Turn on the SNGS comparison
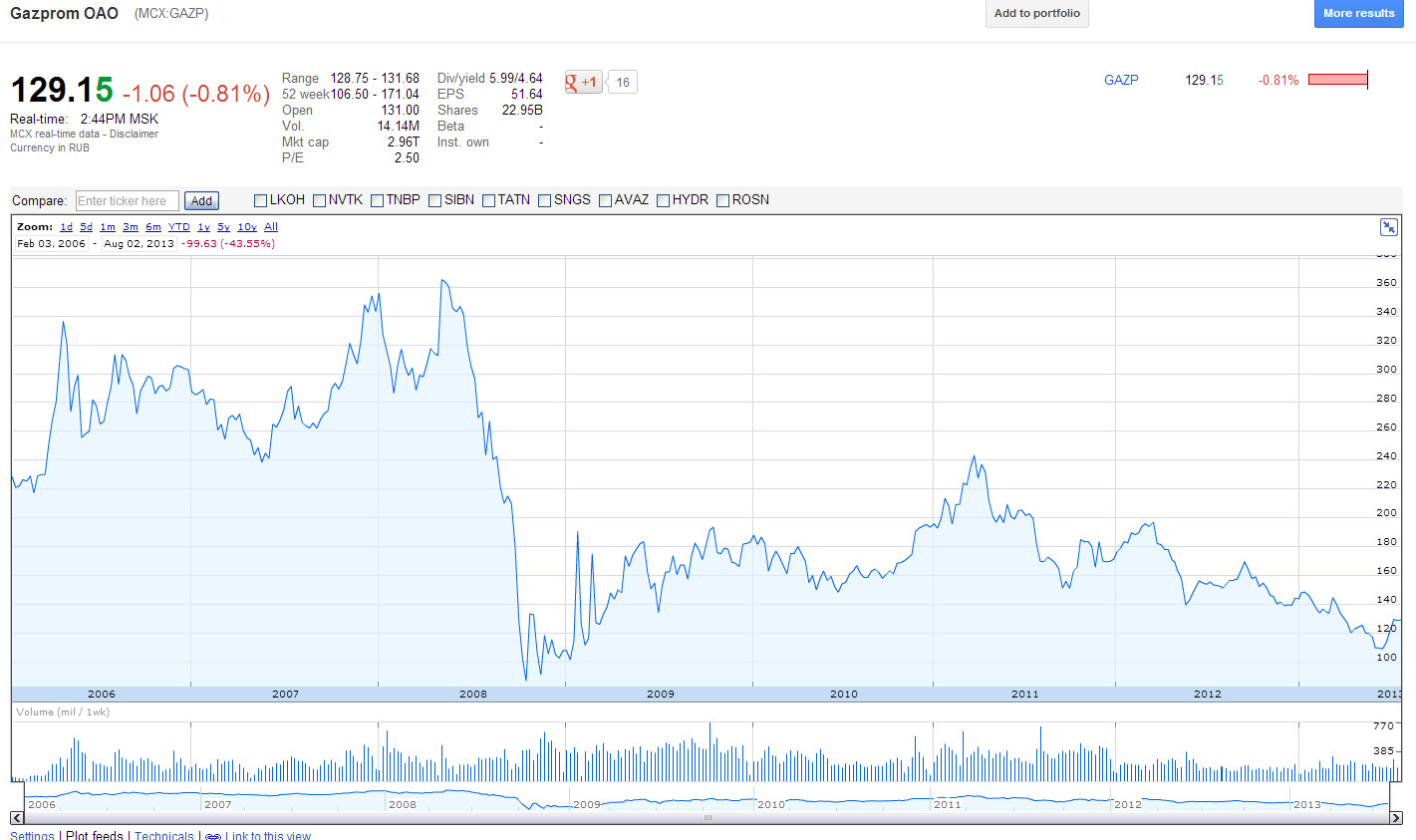The height and width of the screenshot is (840, 1416). click(545, 200)
